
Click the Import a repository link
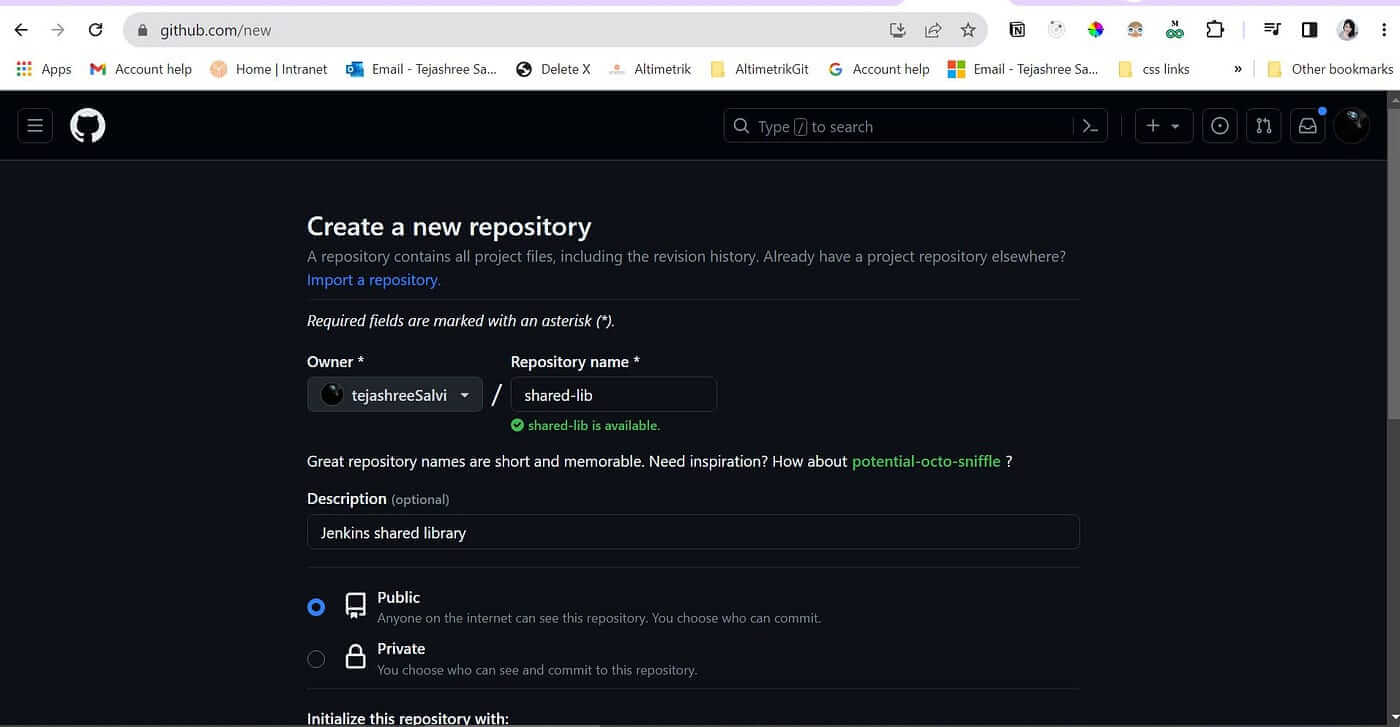[373, 280]
